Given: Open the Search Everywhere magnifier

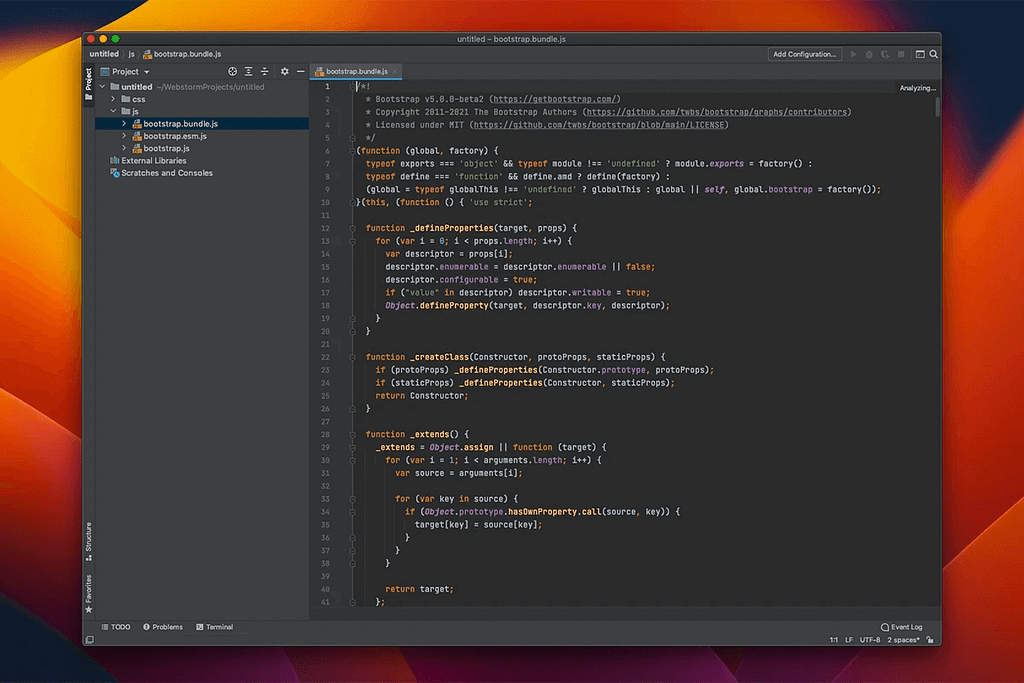Looking at the screenshot, I should [x=935, y=54].
